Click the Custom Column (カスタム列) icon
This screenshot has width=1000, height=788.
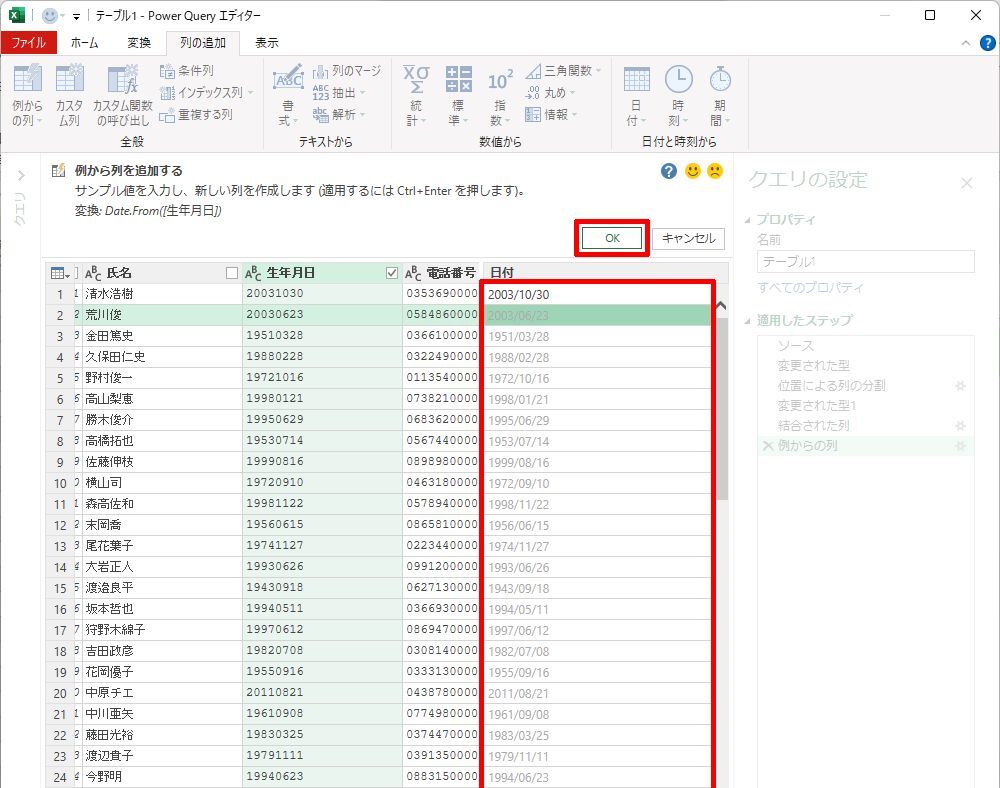tap(69, 80)
